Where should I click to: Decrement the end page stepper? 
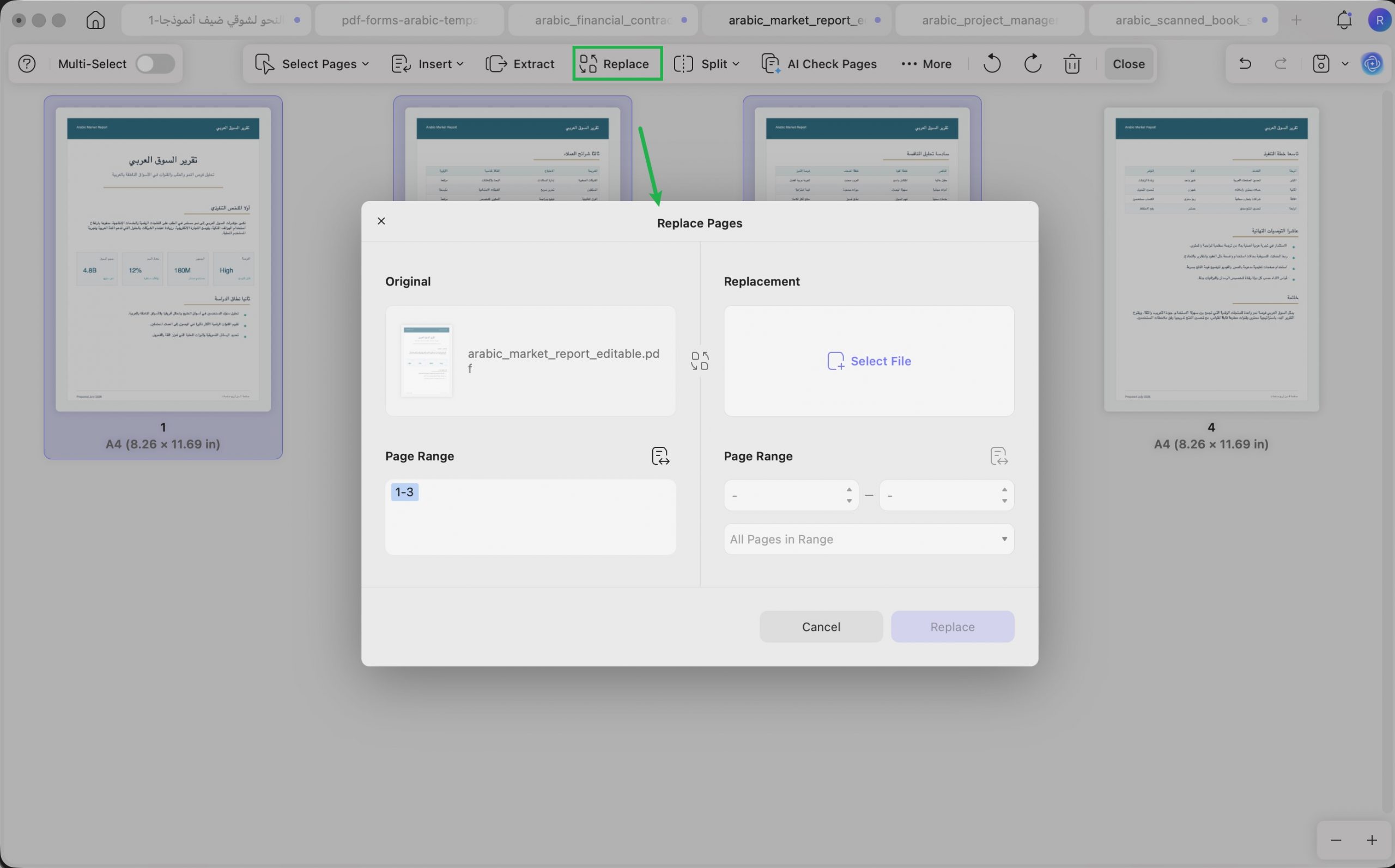tap(1004, 501)
